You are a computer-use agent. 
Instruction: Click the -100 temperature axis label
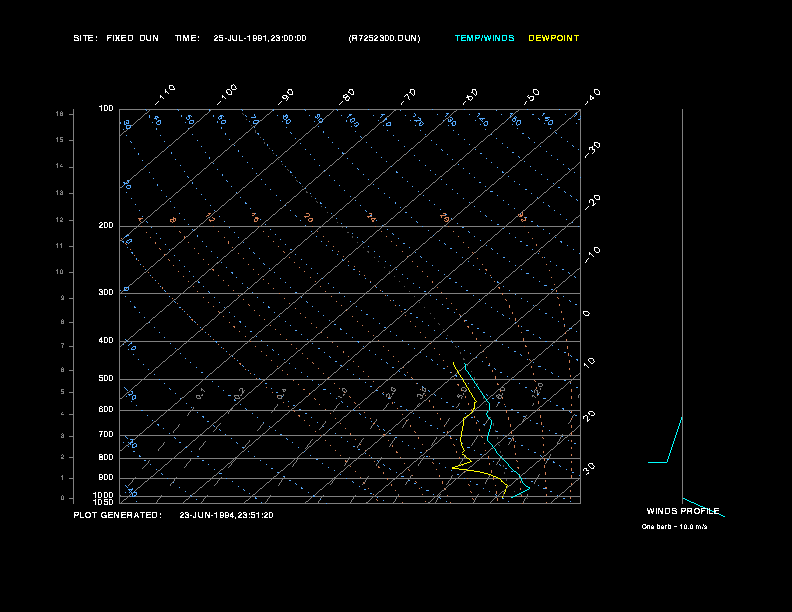click(x=227, y=95)
